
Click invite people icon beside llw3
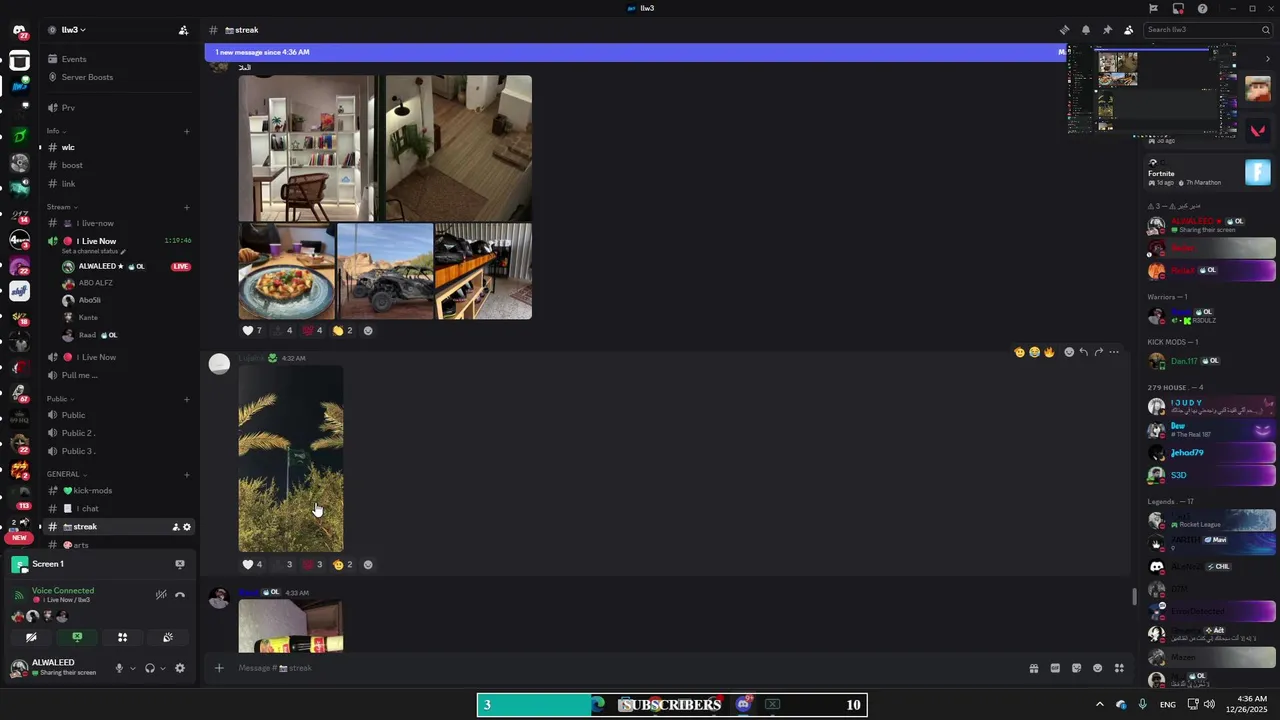[x=183, y=30]
